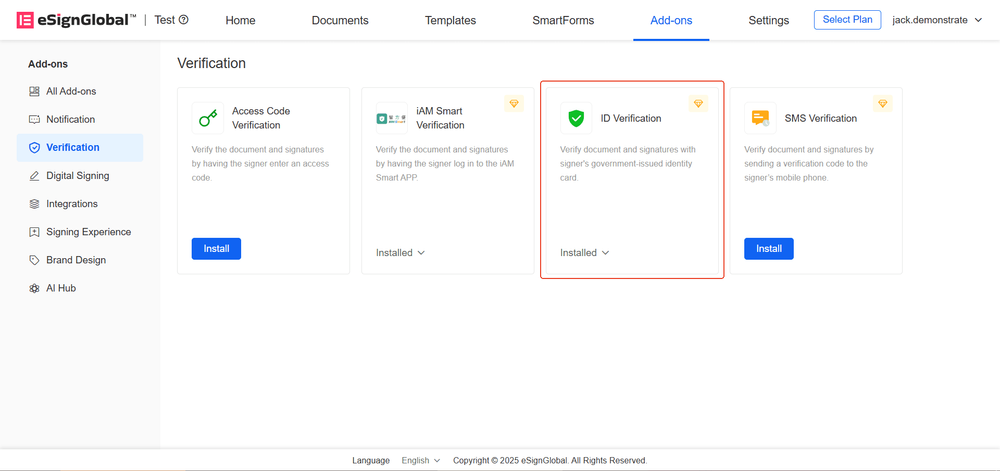Click the iAM Smart logo icon

tap(392, 119)
